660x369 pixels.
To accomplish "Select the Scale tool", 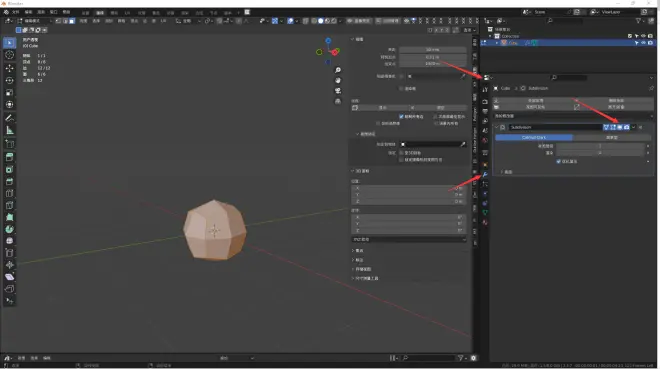I will 10,93.
